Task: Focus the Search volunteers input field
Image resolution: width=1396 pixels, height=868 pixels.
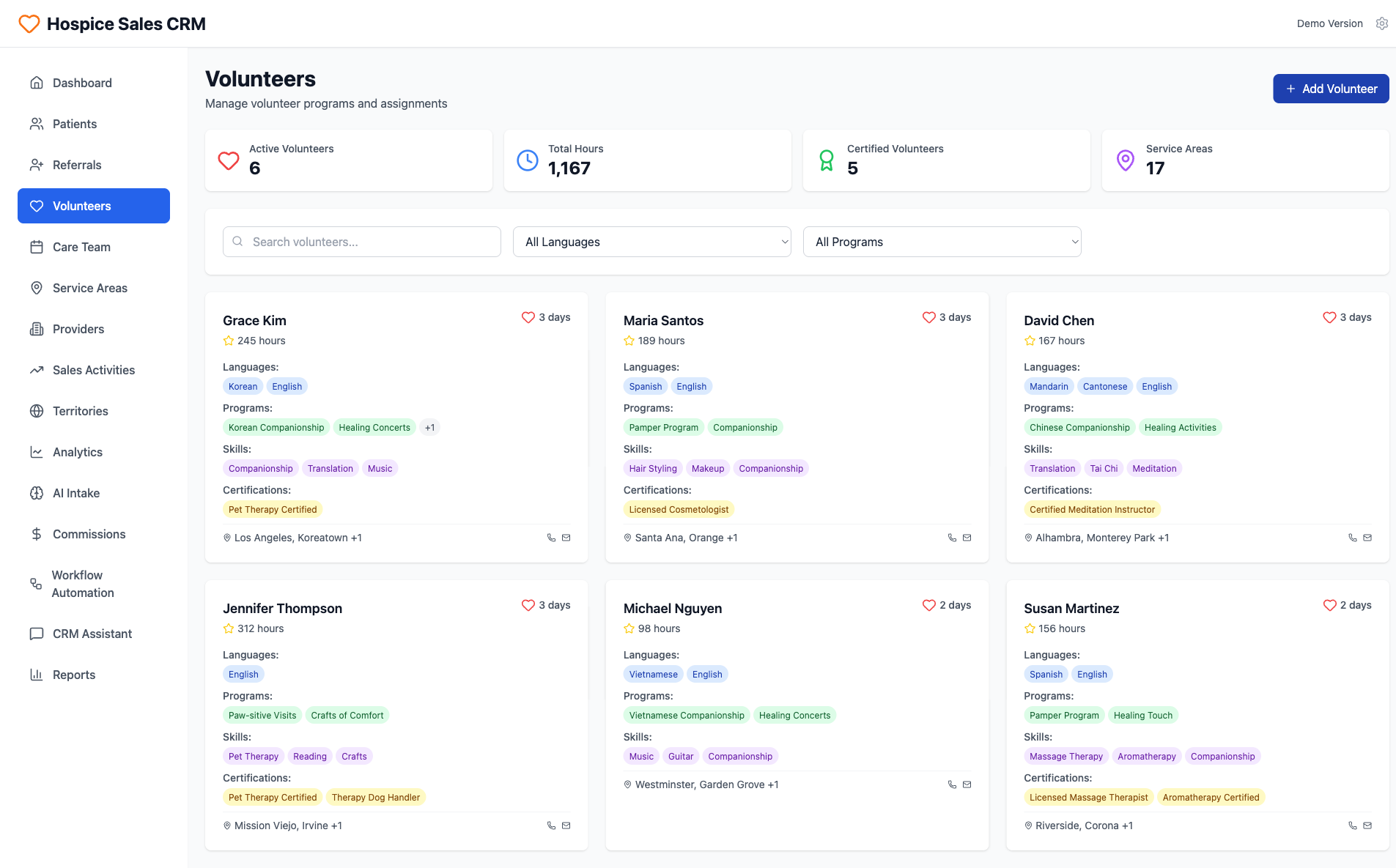Action: point(362,242)
